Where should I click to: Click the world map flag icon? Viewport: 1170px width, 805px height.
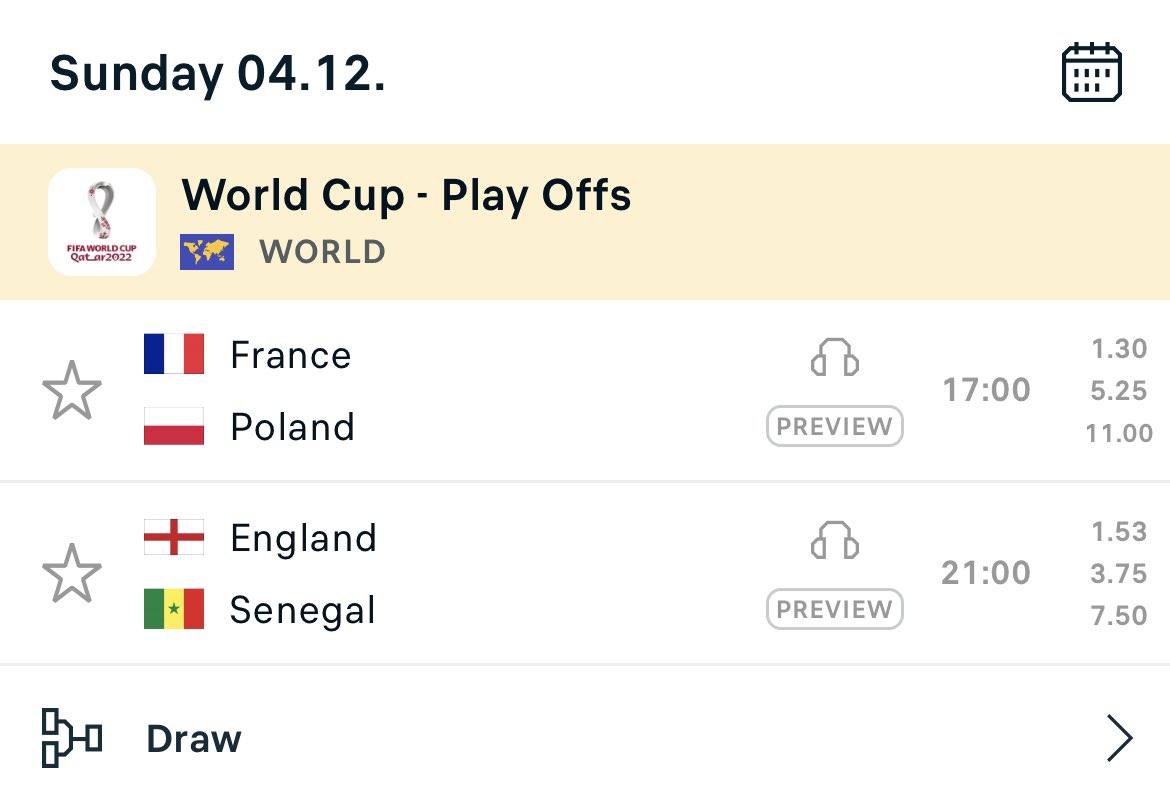(207, 252)
